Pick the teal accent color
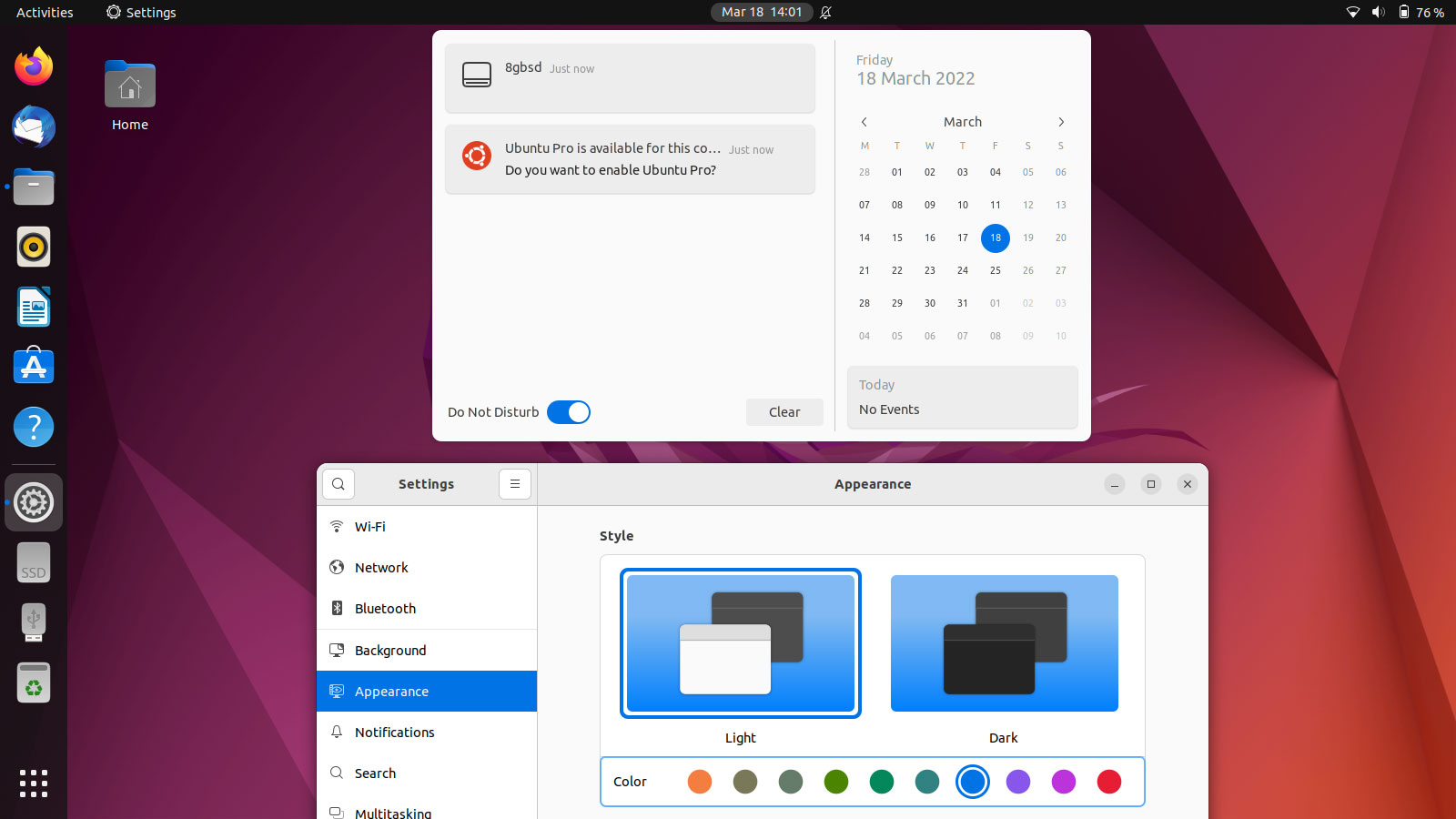Screen dimensions: 1456x819 pos(927,782)
